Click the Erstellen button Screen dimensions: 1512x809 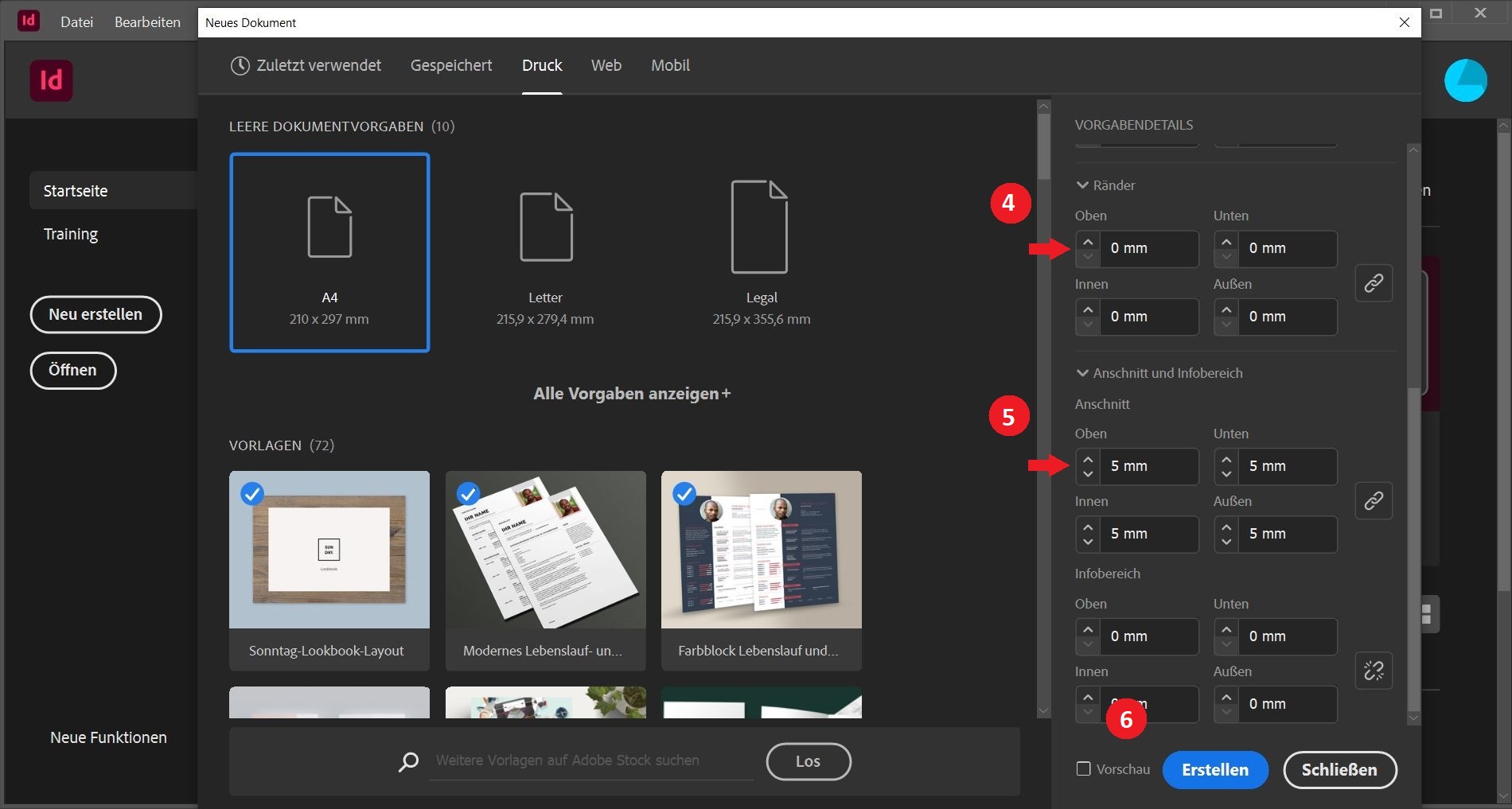pyautogui.click(x=1214, y=769)
